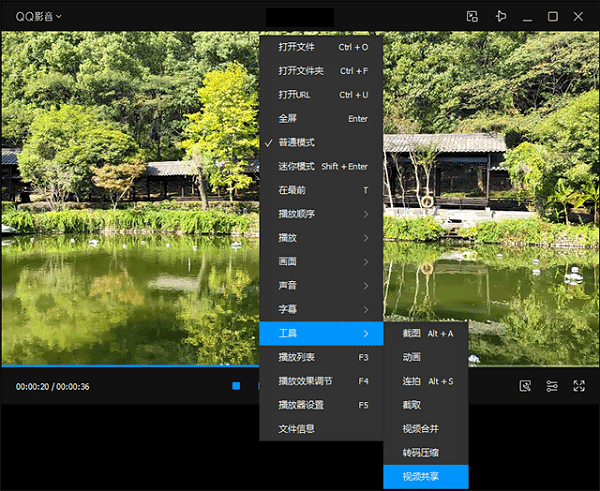
Task: Click the stop playback square button
Action: click(236, 386)
